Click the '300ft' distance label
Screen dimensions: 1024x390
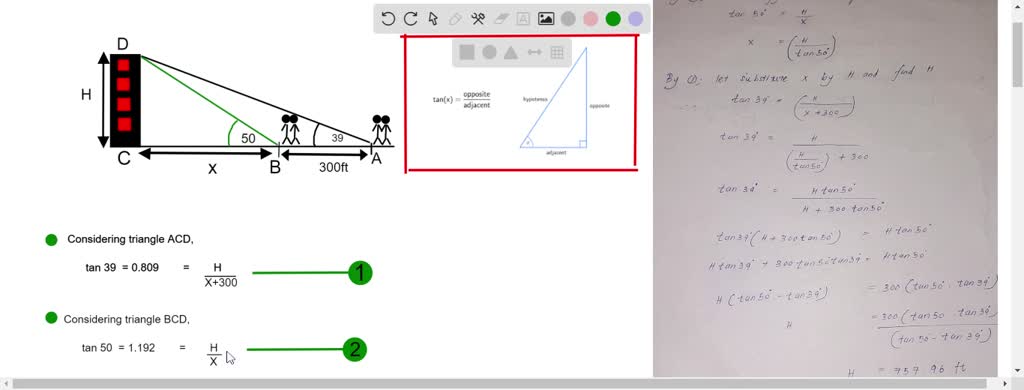tap(333, 167)
